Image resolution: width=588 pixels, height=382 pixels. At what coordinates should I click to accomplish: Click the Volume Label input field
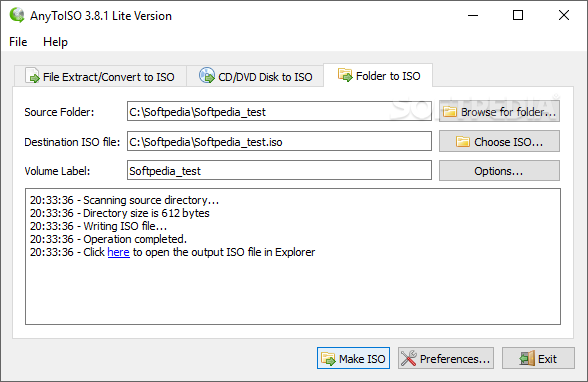click(x=279, y=171)
